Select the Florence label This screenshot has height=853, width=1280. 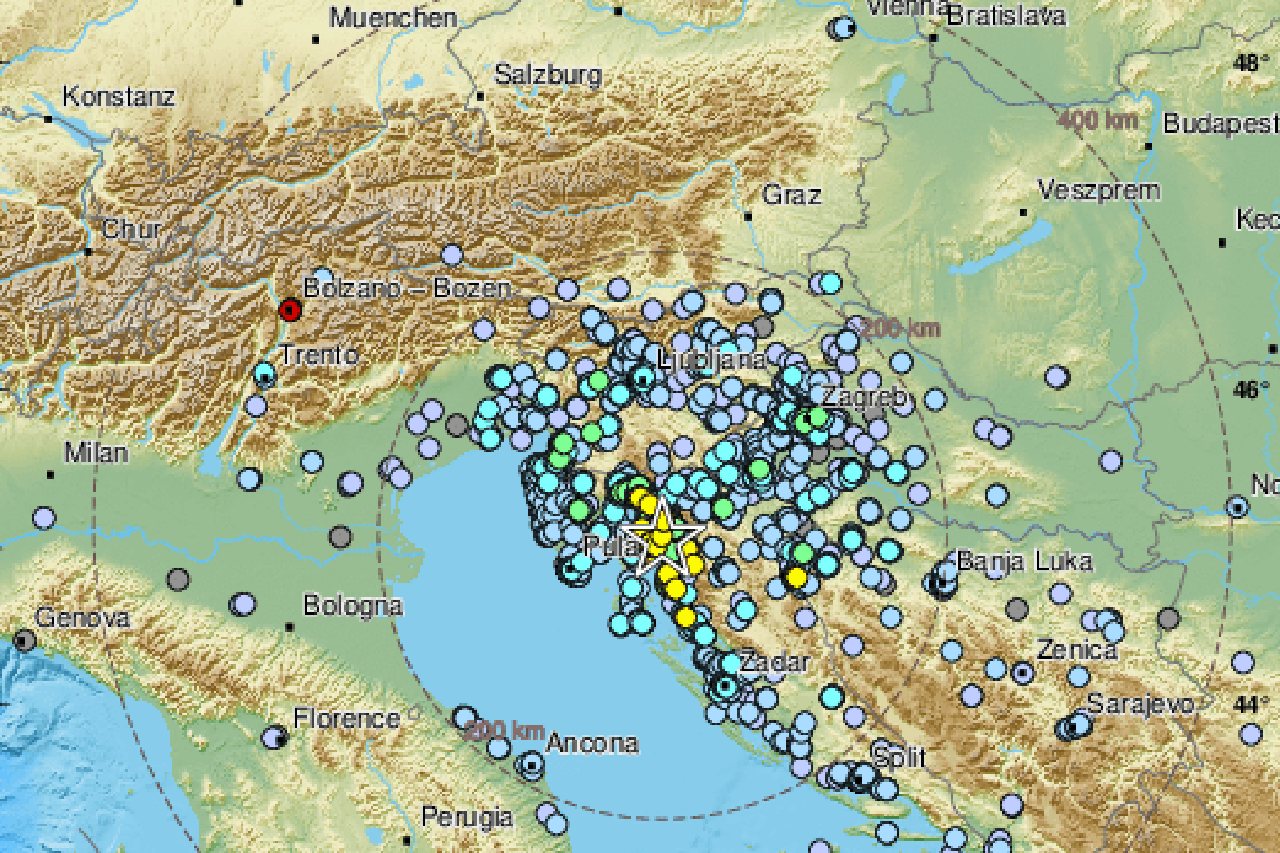pyautogui.click(x=346, y=718)
